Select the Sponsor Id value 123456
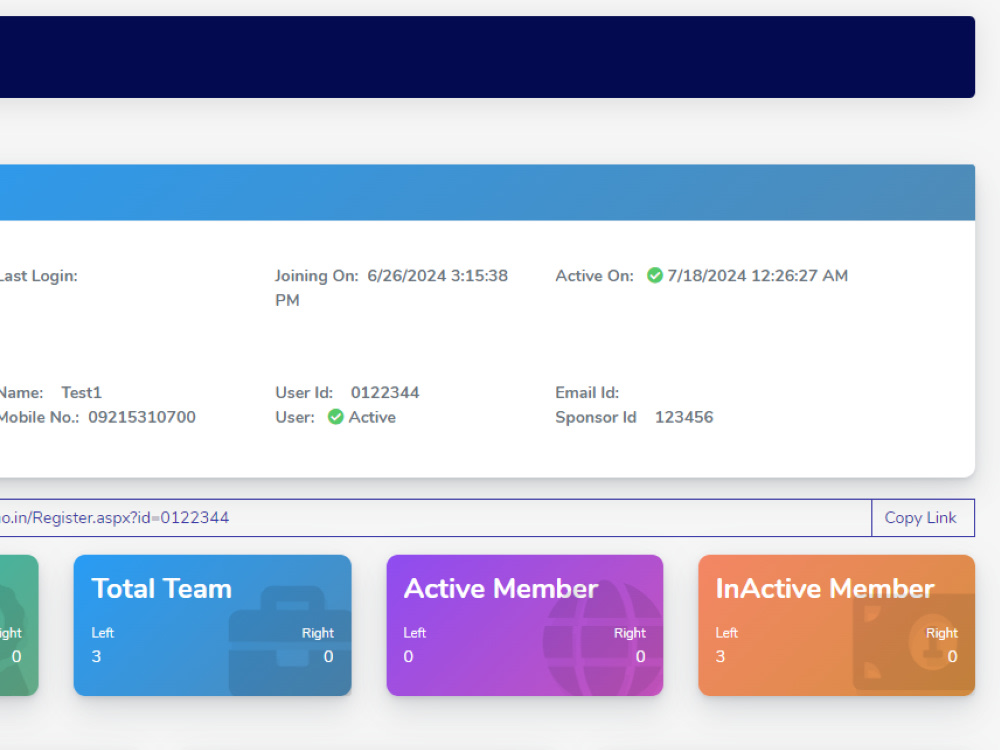Image resolution: width=1000 pixels, height=750 pixels. tap(684, 417)
